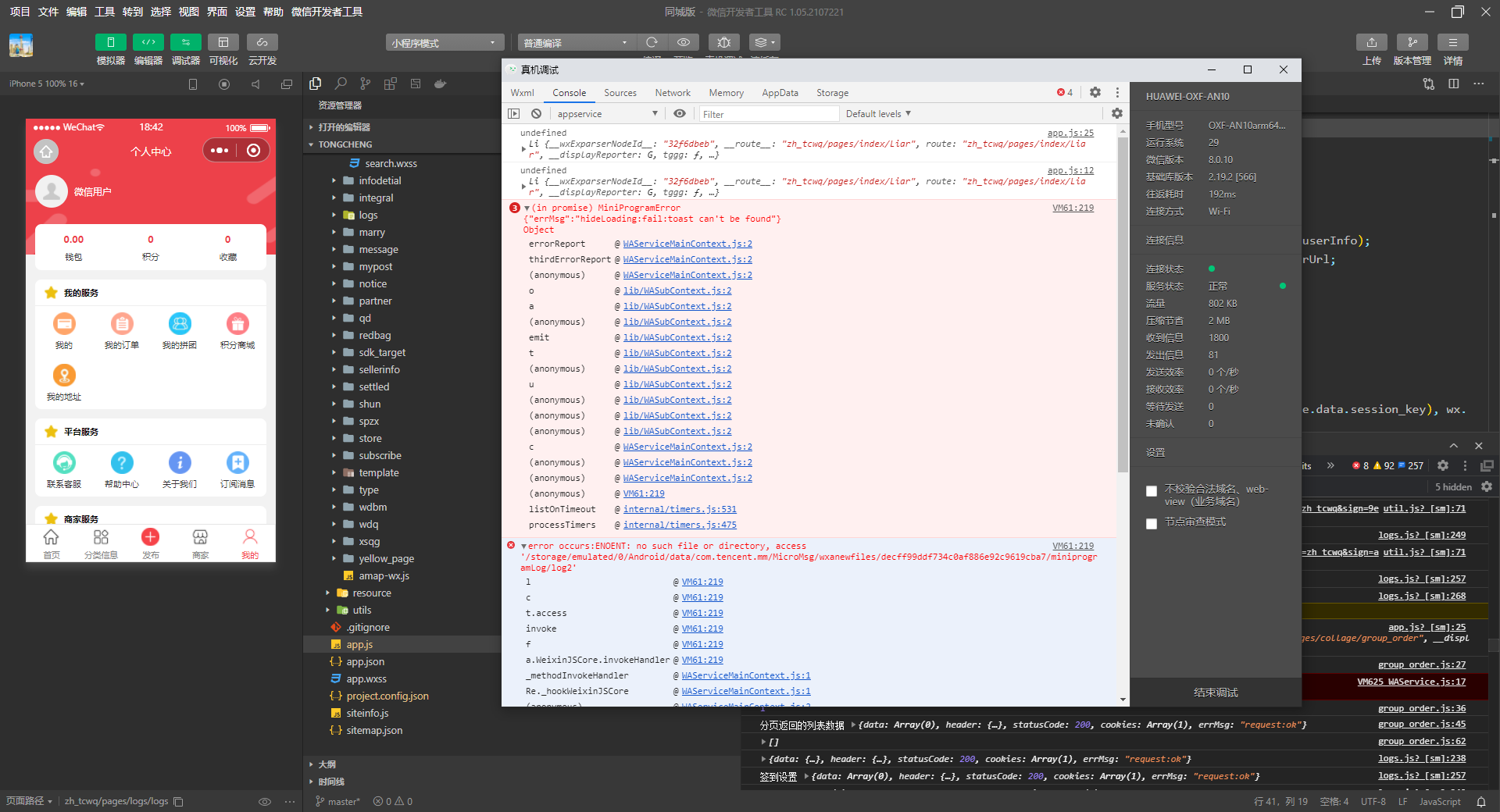This screenshot has height=812, width=1500.
Task: Open 我的订单 in the mini program
Action: point(122,331)
